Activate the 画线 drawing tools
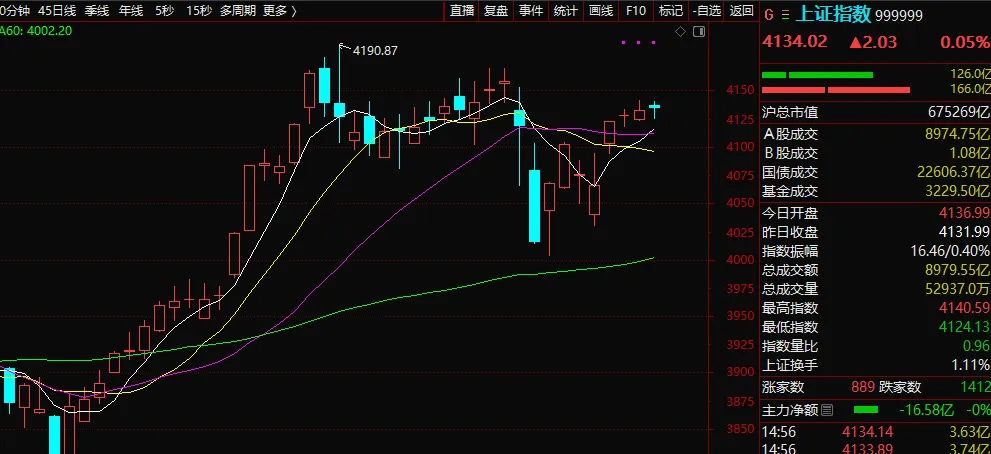Image resolution: width=991 pixels, height=454 pixels. pyautogui.click(x=600, y=11)
